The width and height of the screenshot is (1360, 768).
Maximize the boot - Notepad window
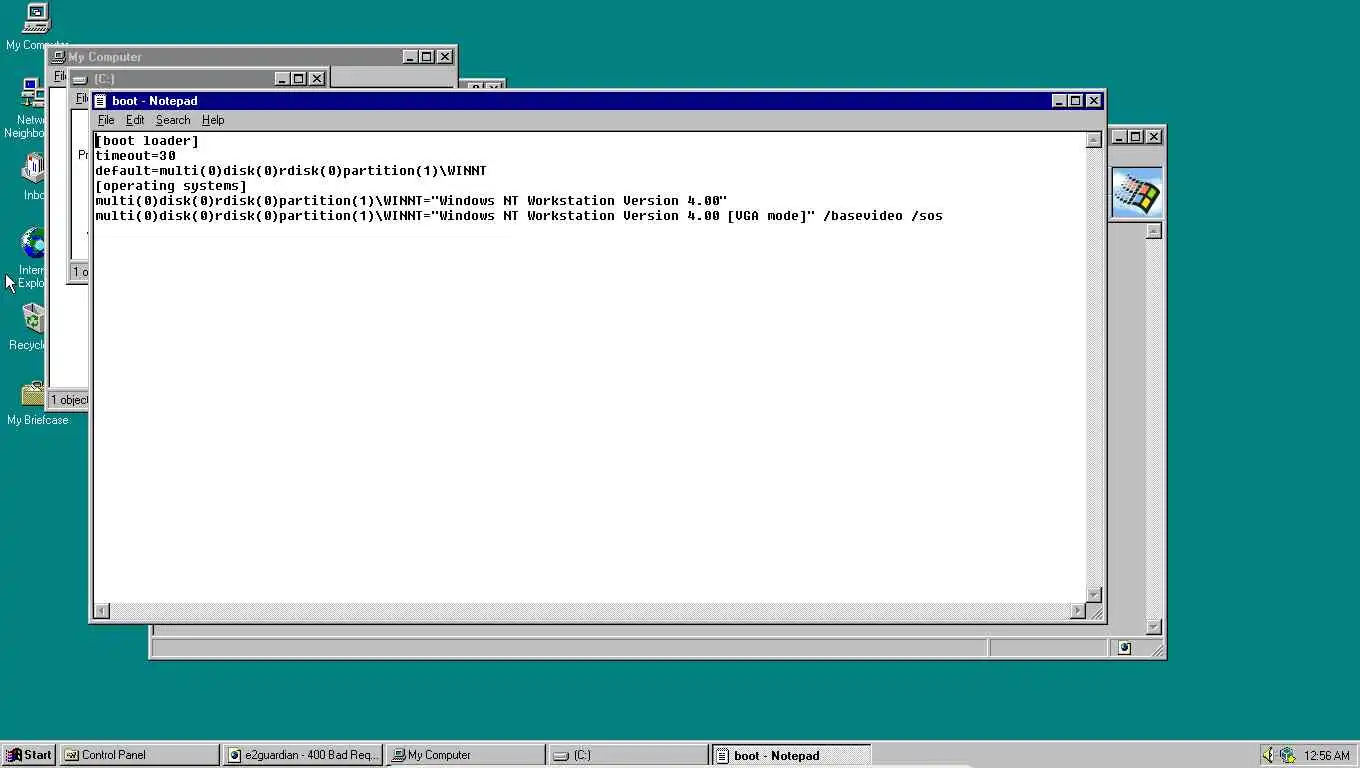[1075, 101]
